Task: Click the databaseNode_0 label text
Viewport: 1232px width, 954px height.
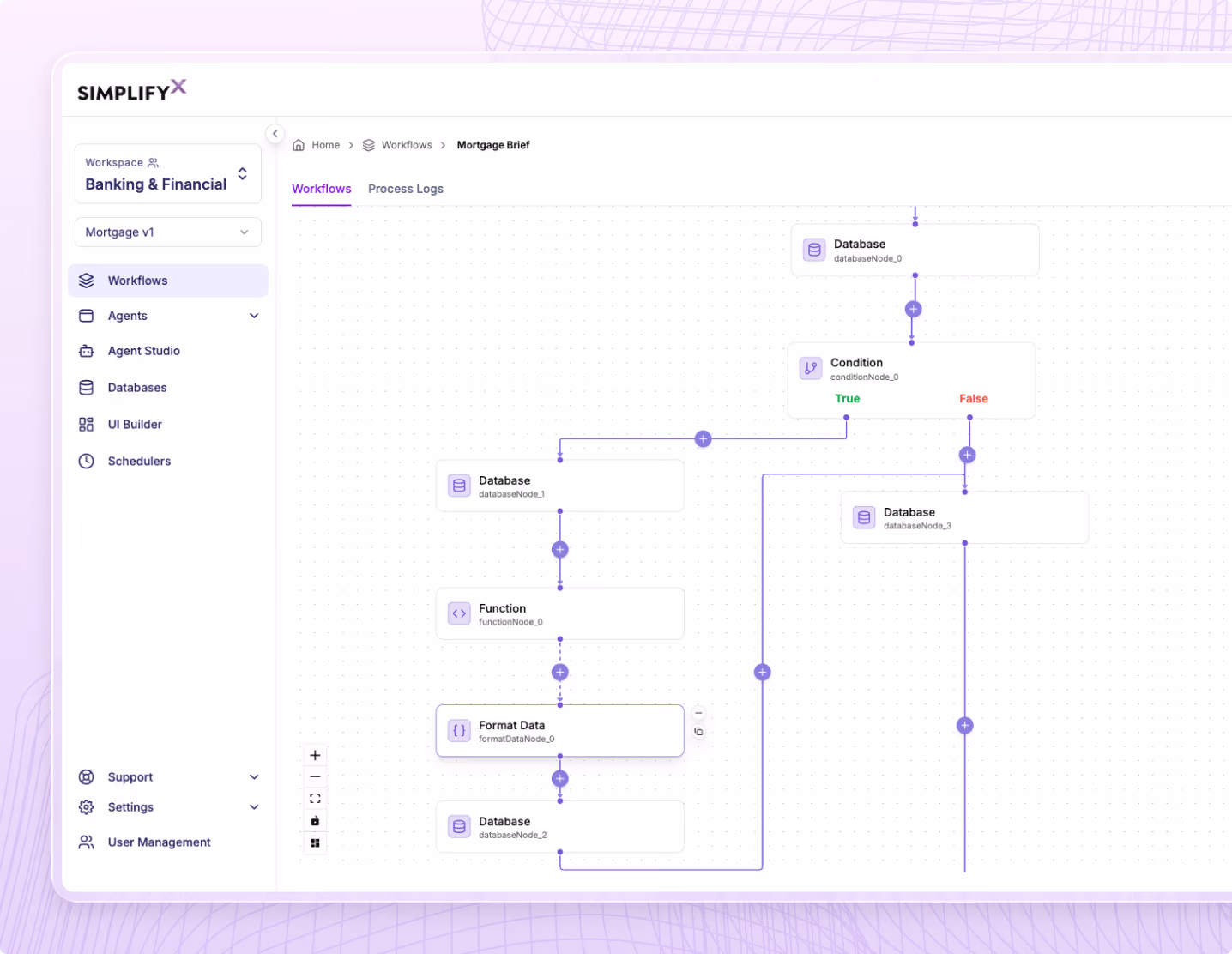Action: [x=868, y=258]
